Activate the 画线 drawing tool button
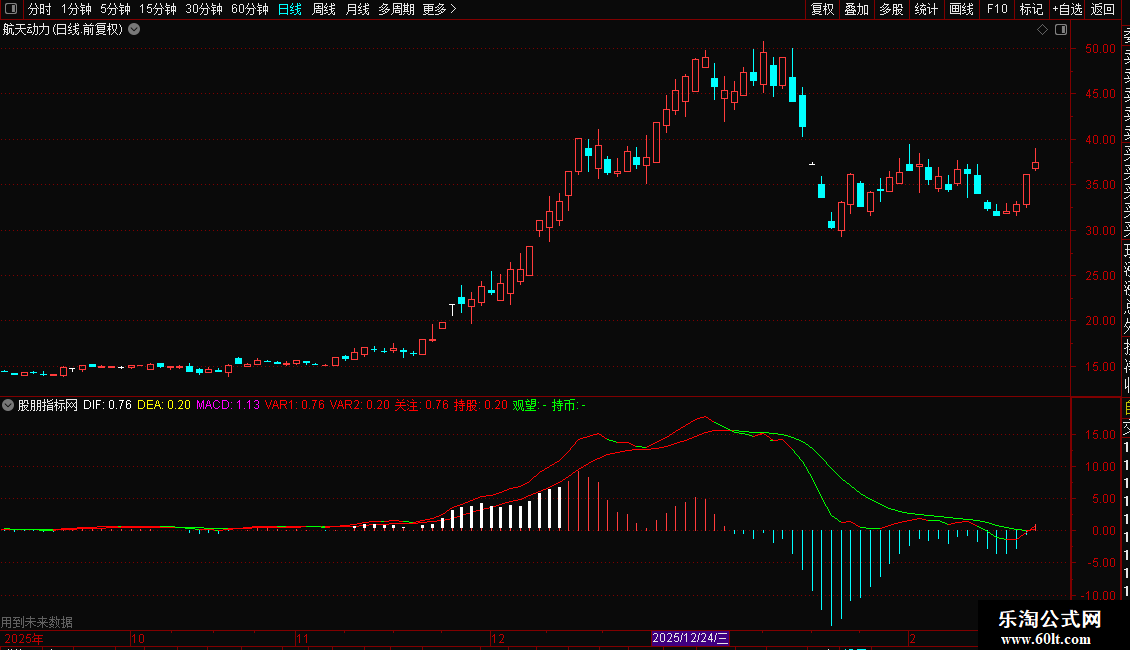 [961, 9]
